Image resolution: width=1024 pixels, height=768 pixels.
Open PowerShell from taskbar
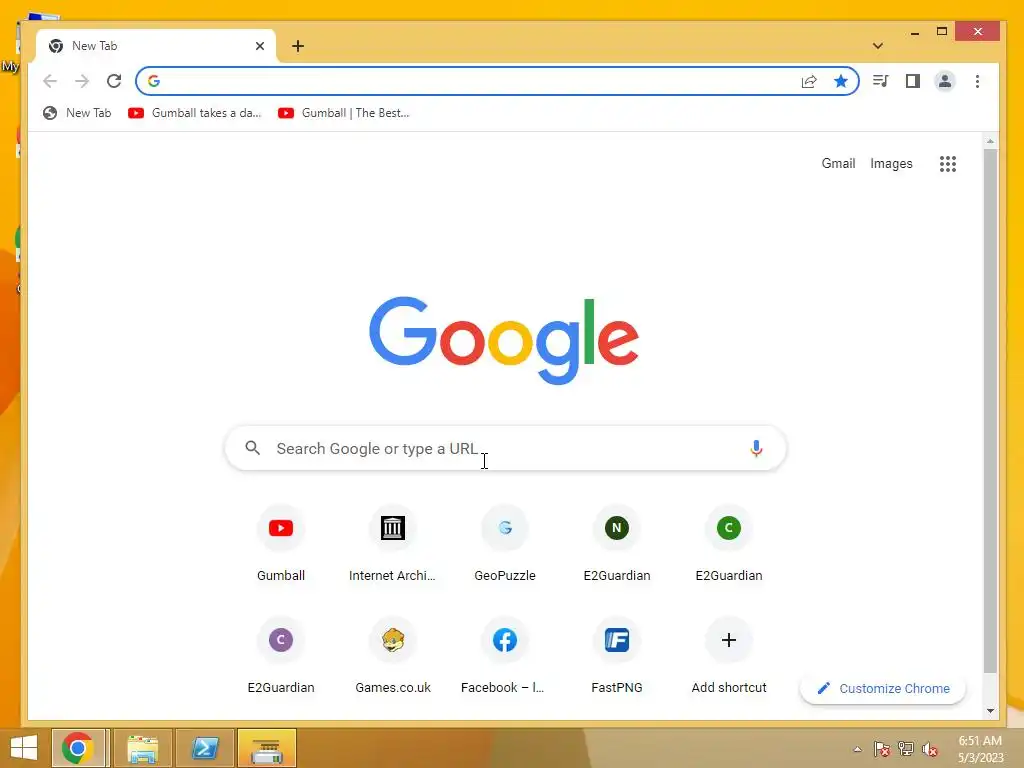coord(205,748)
